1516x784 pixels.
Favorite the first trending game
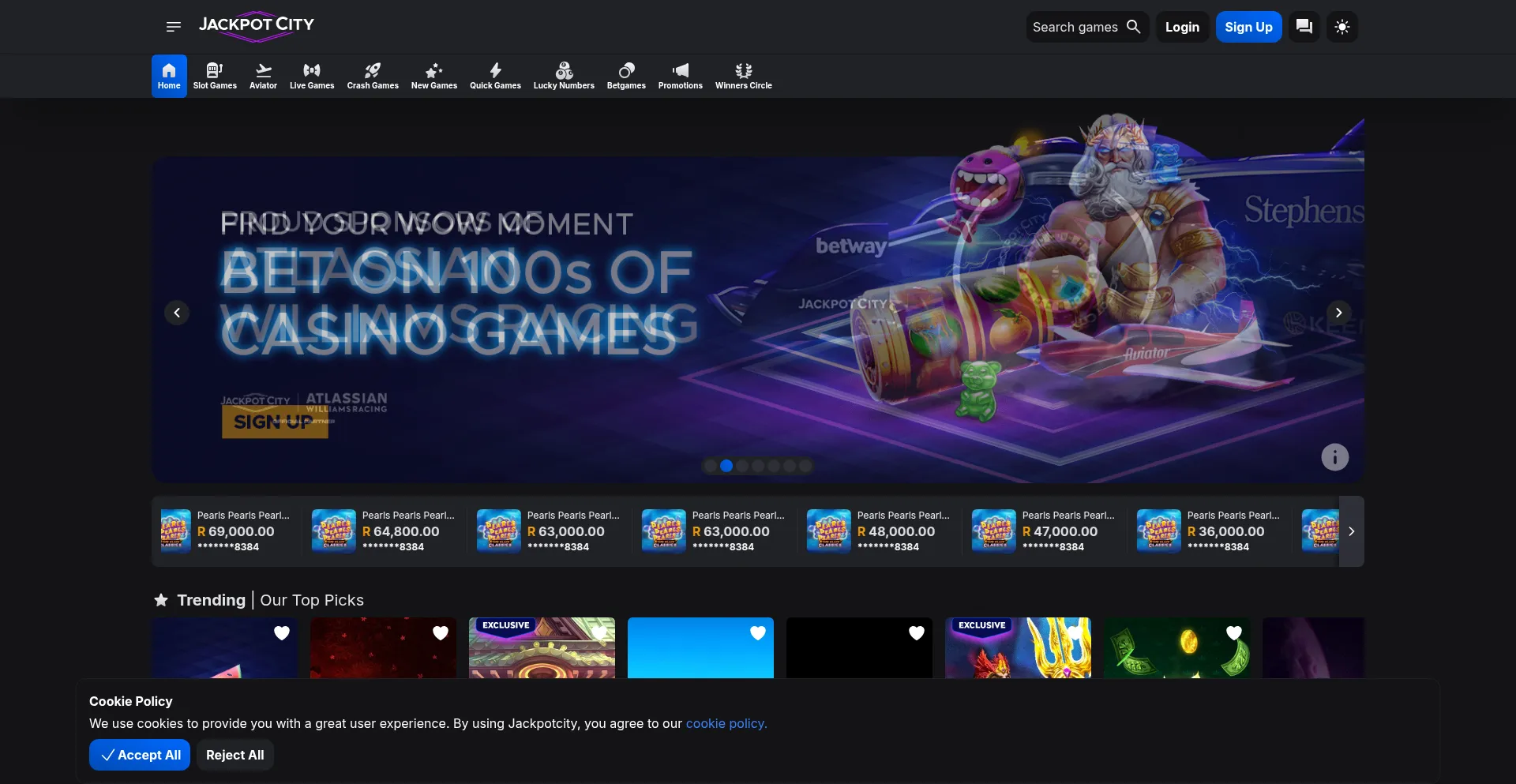click(282, 633)
